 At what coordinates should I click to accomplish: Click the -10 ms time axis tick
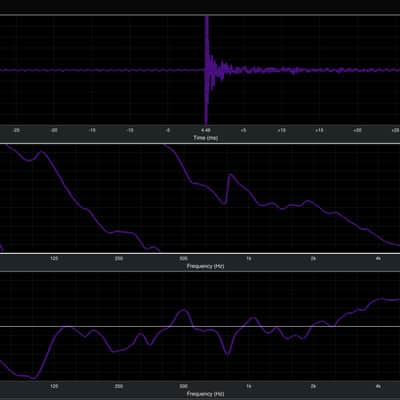click(x=130, y=130)
